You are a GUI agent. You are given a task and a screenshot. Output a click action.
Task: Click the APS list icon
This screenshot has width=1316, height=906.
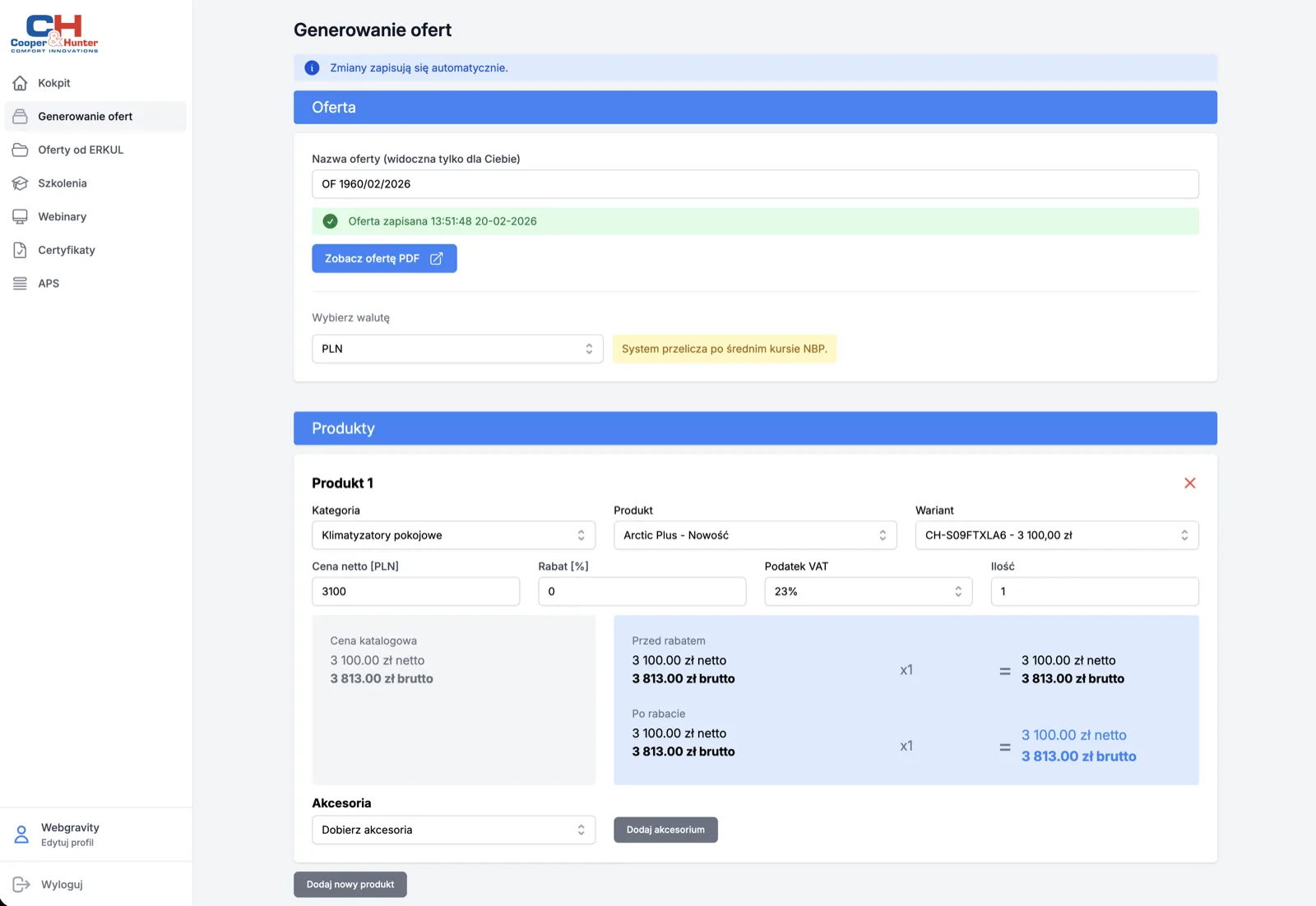tap(21, 284)
